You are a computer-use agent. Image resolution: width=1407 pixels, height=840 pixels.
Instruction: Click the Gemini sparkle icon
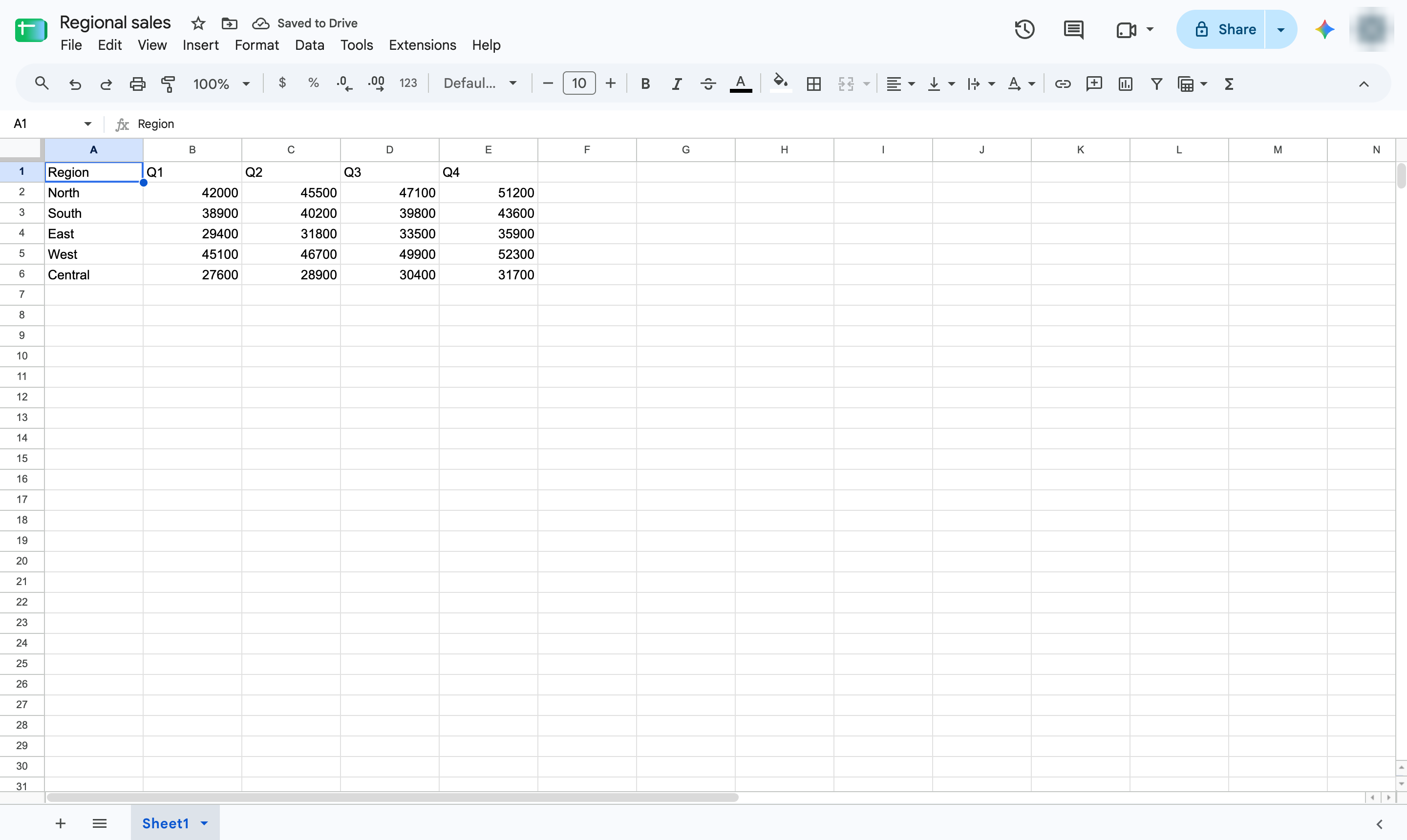(1325, 29)
